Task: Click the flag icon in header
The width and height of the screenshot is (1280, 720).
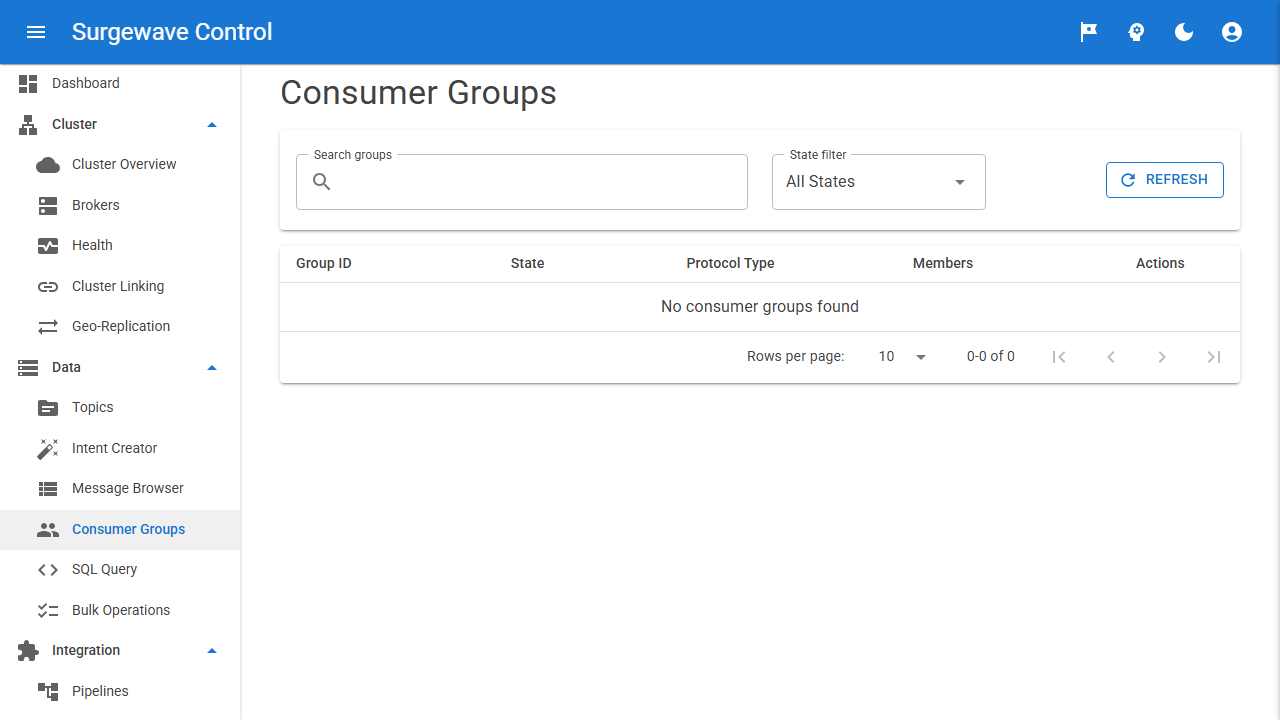Action: [x=1088, y=32]
